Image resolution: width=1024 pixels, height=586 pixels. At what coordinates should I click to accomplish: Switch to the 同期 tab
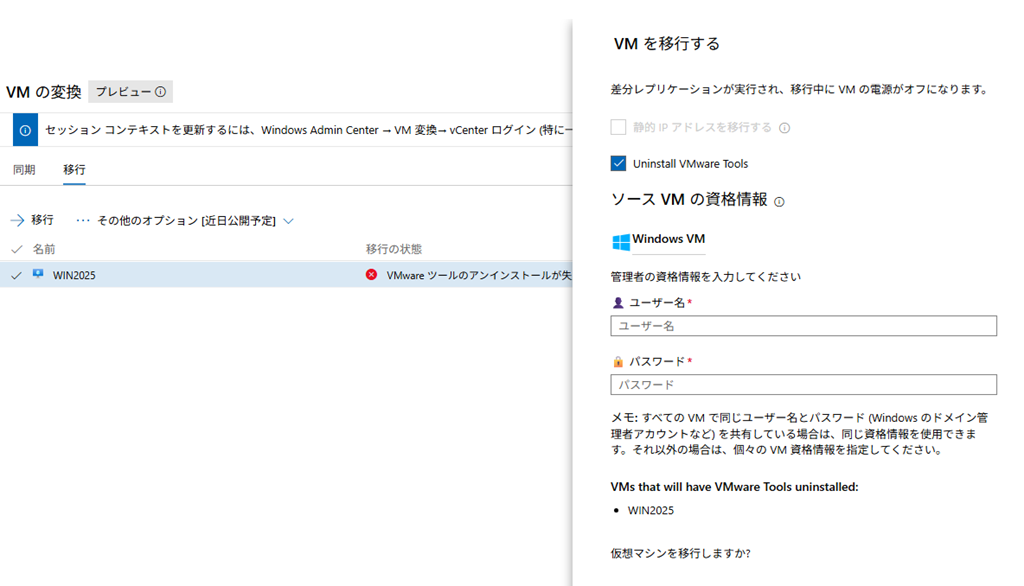24,170
